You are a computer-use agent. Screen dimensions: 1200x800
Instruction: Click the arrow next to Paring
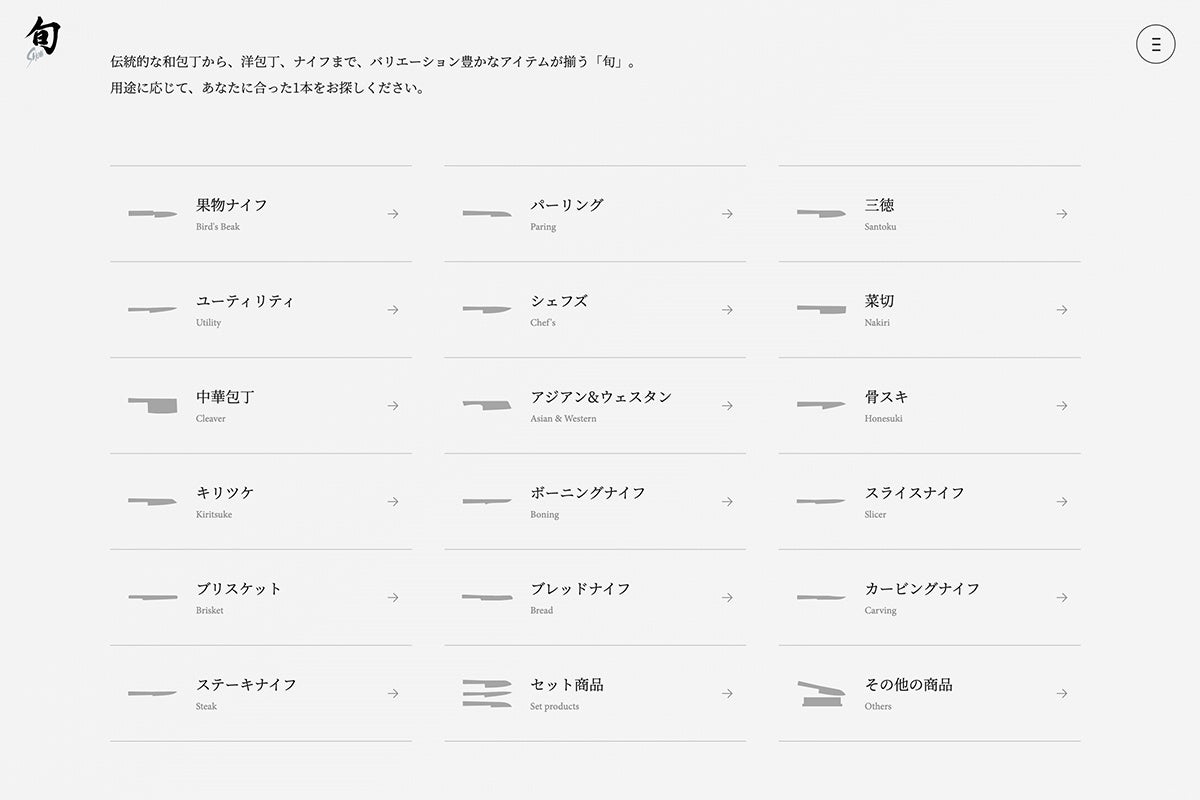click(x=727, y=214)
